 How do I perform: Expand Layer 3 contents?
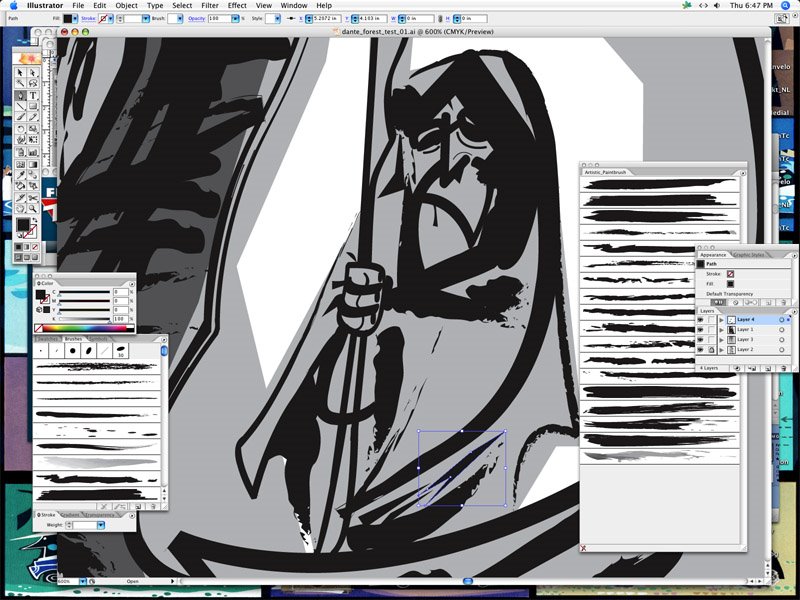point(721,340)
